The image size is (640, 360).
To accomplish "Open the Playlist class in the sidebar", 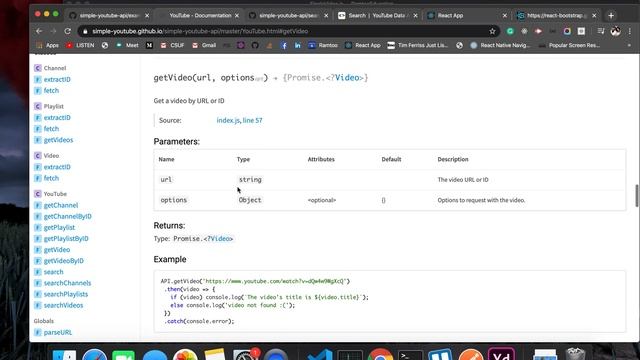I will click(x=54, y=107).
